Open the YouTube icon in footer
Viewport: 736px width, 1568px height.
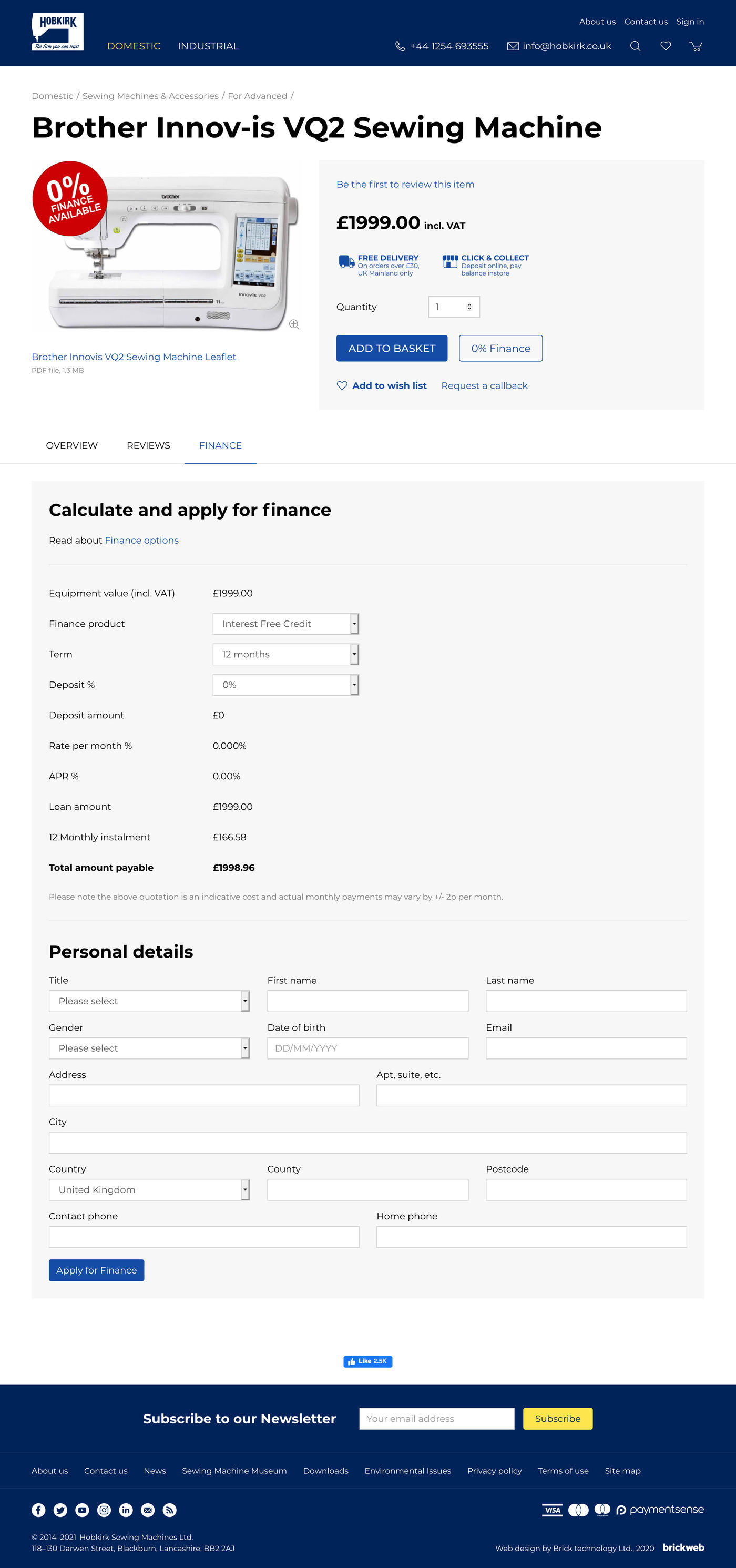point(82,1510)
